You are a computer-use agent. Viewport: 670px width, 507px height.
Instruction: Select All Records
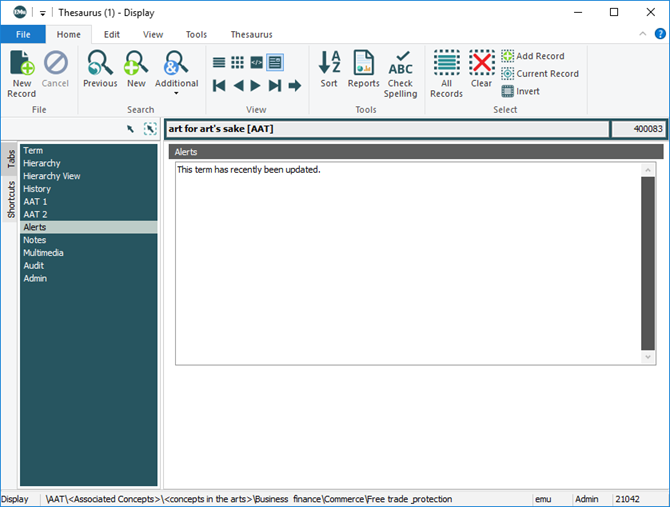pyautogui.click(x=446, y=74)
